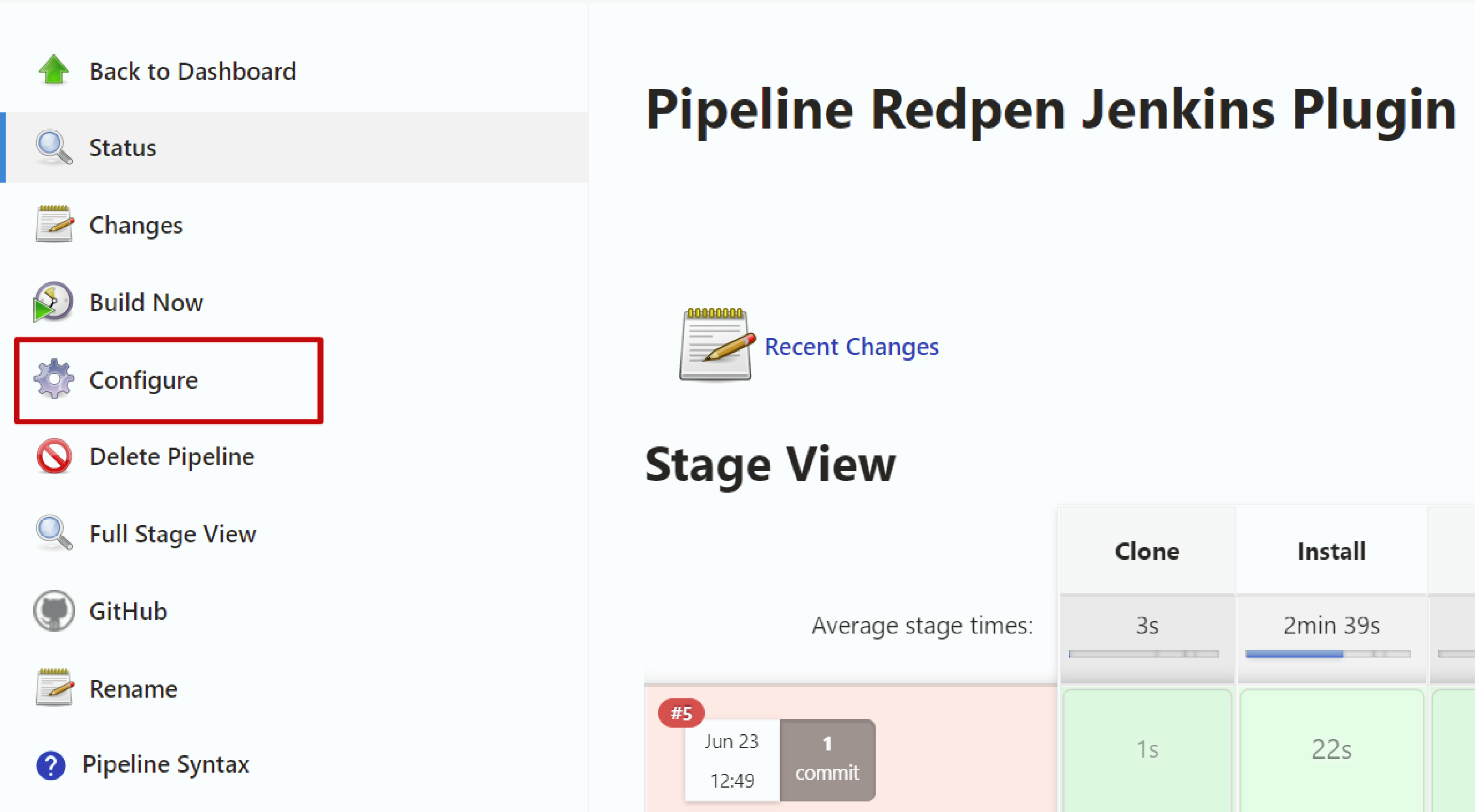Open the 1 commit box for build #5
Image resolution: width=1475 pixels, height=812 pixels.
pos(827,759)
